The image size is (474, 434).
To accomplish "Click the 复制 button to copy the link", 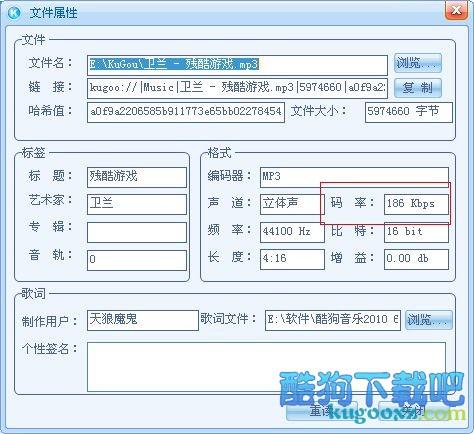I will pos(418,88).
